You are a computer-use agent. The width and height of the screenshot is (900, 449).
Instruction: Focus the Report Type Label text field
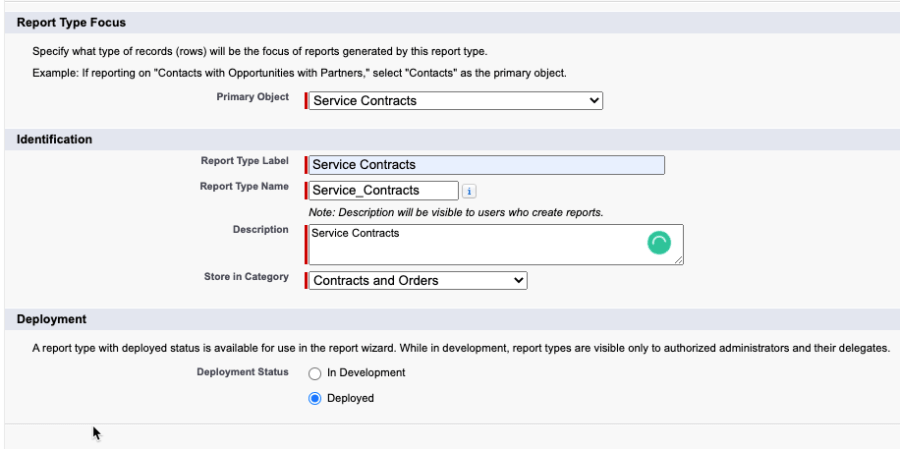pos(487,165)
